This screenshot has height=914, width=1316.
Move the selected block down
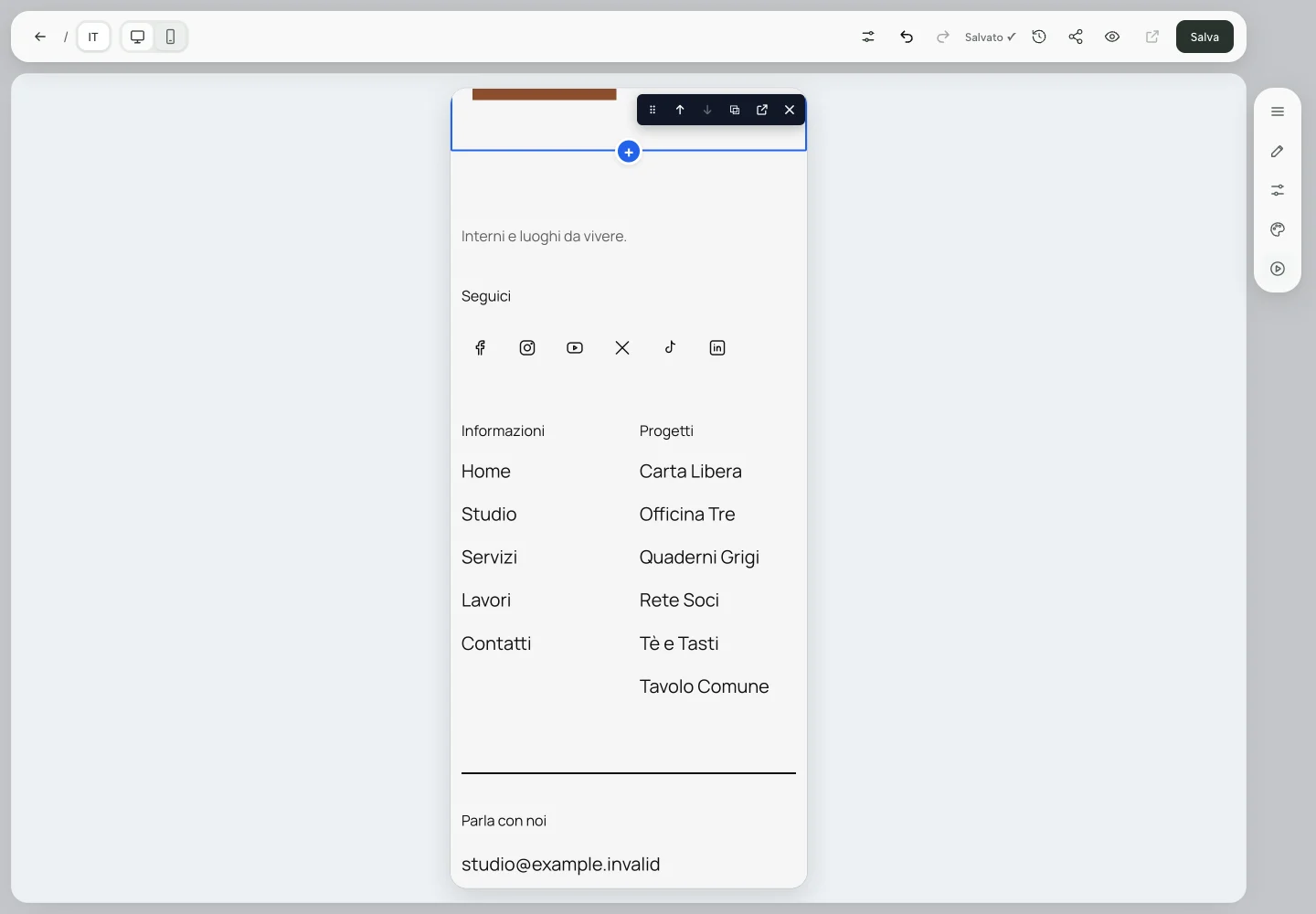pyautogui.click(x=707, y=110)
